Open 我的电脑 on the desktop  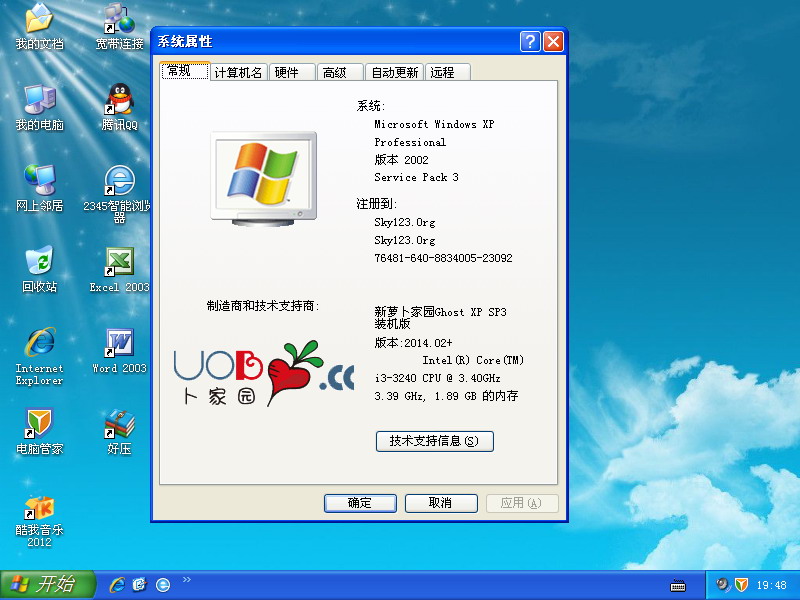click(x=39, y=101)
